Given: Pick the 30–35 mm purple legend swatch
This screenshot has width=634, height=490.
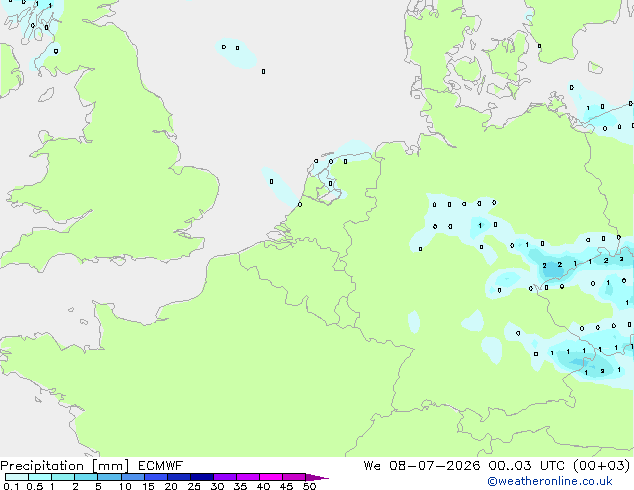Looking at the screenshot, I should (225, 477).
